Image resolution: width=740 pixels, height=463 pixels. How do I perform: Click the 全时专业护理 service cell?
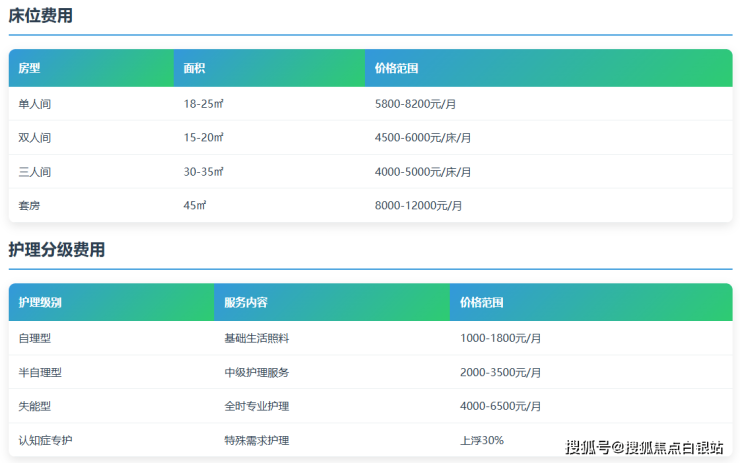tap(256, 406)
